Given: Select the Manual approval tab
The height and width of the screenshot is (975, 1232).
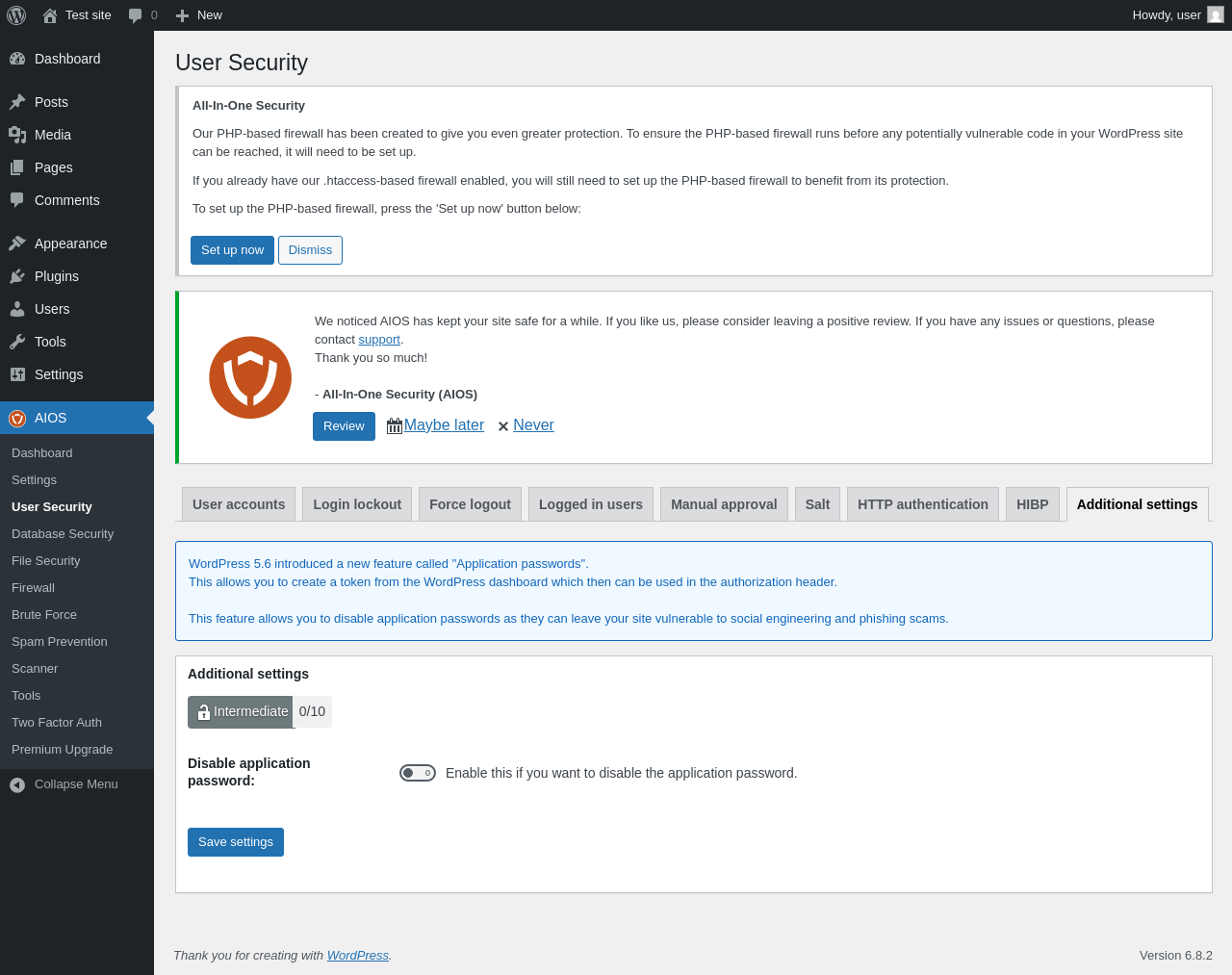Looking at the screenshot, I should [724, 504].
